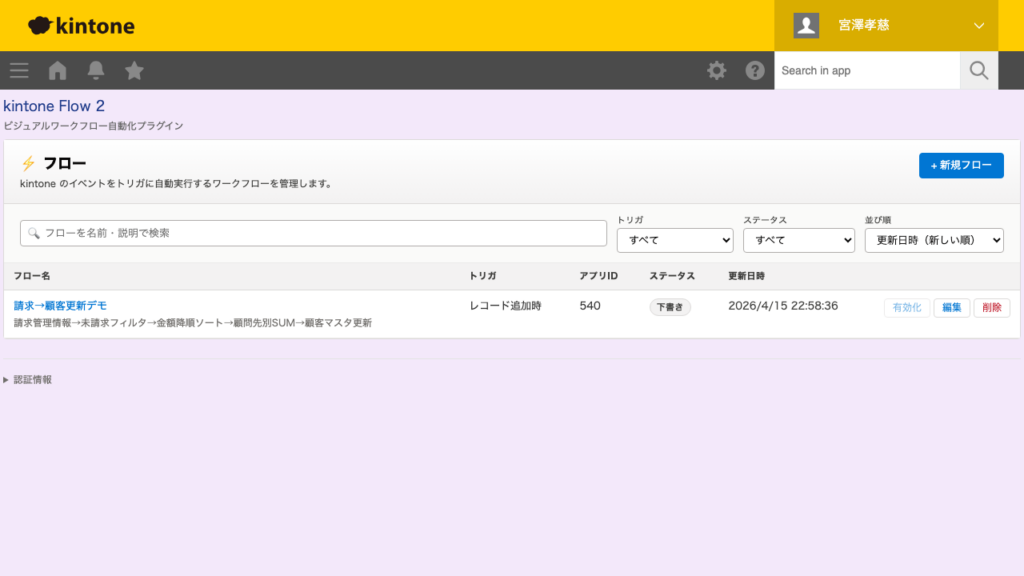Viewport: 1024px width, 576px height.
Task: Click the kintone logo
Action: point(80,25)
